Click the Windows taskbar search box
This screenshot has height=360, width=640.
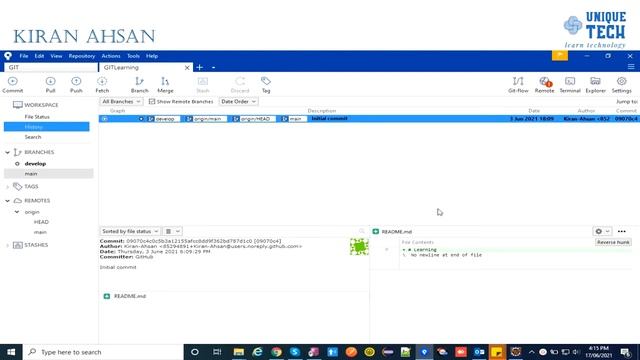click(103, 352)
